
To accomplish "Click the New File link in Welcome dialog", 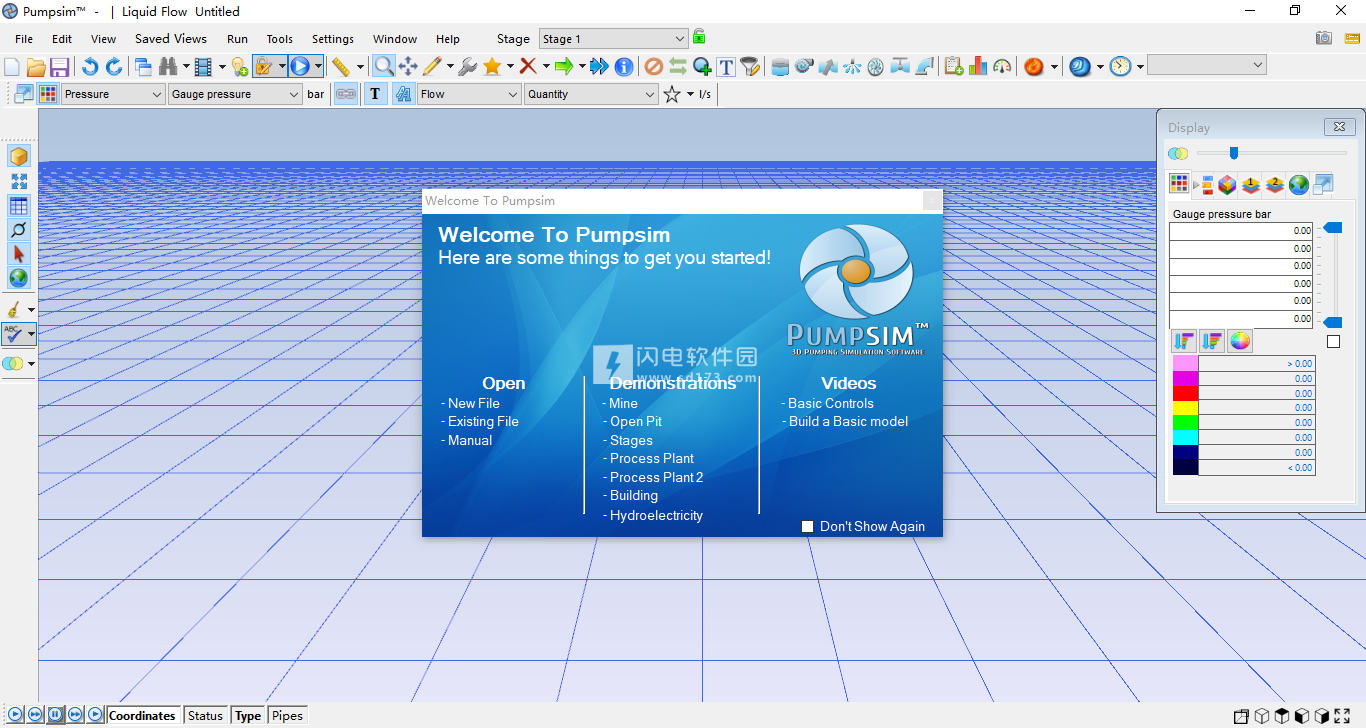I will click(474, 403).
